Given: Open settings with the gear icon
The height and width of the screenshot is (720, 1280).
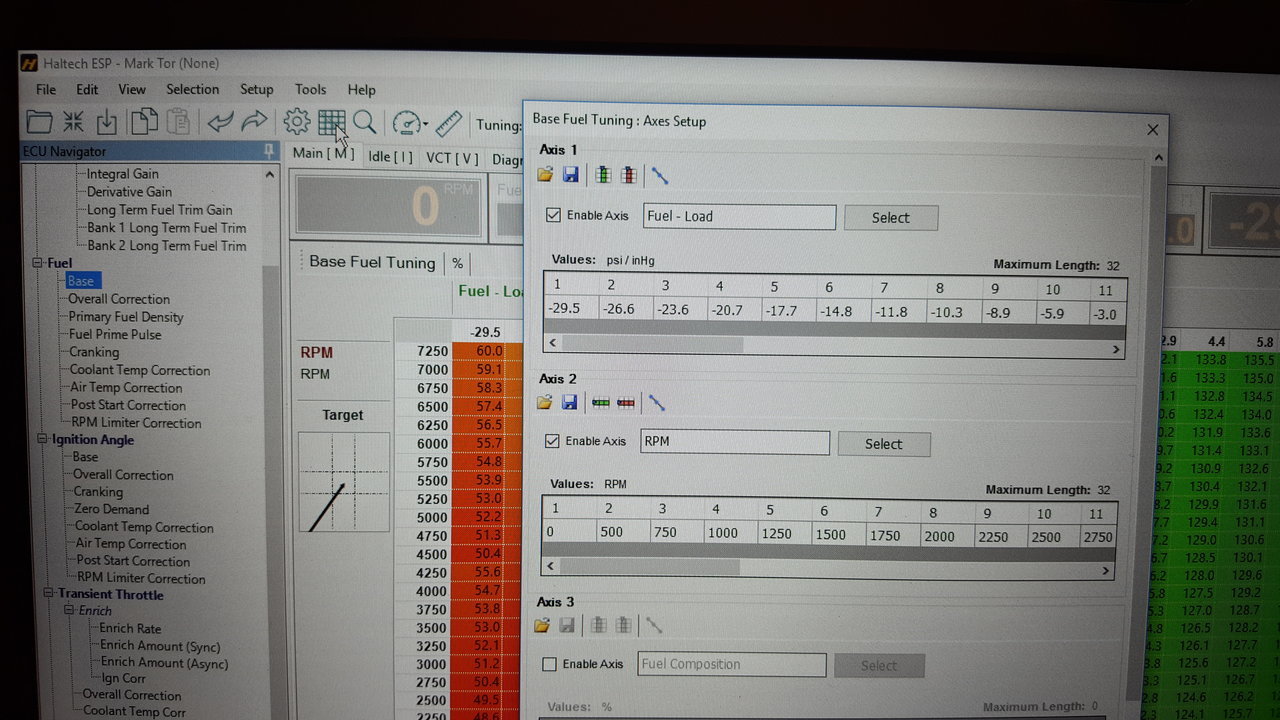Looking at the screenshot, I should [x=296, y=122].
